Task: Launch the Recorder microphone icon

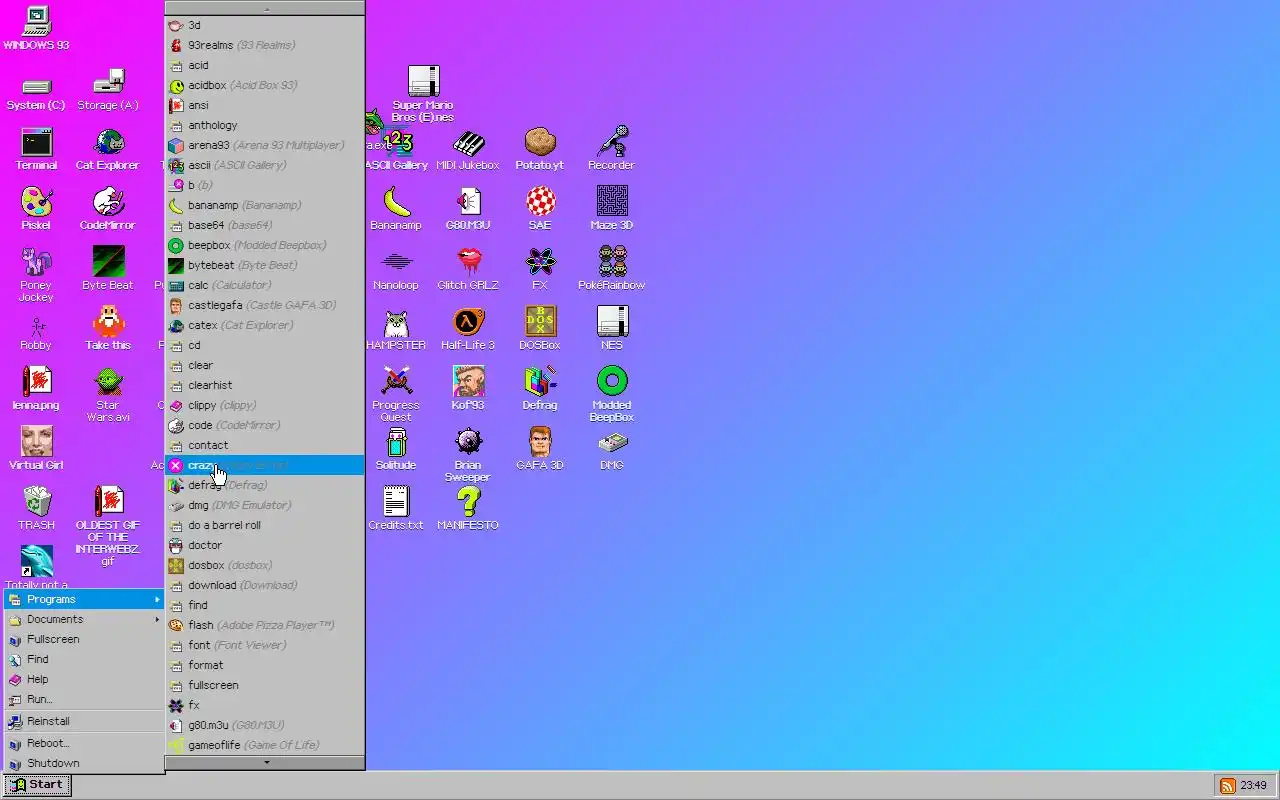Action: [x=612, y=150]
